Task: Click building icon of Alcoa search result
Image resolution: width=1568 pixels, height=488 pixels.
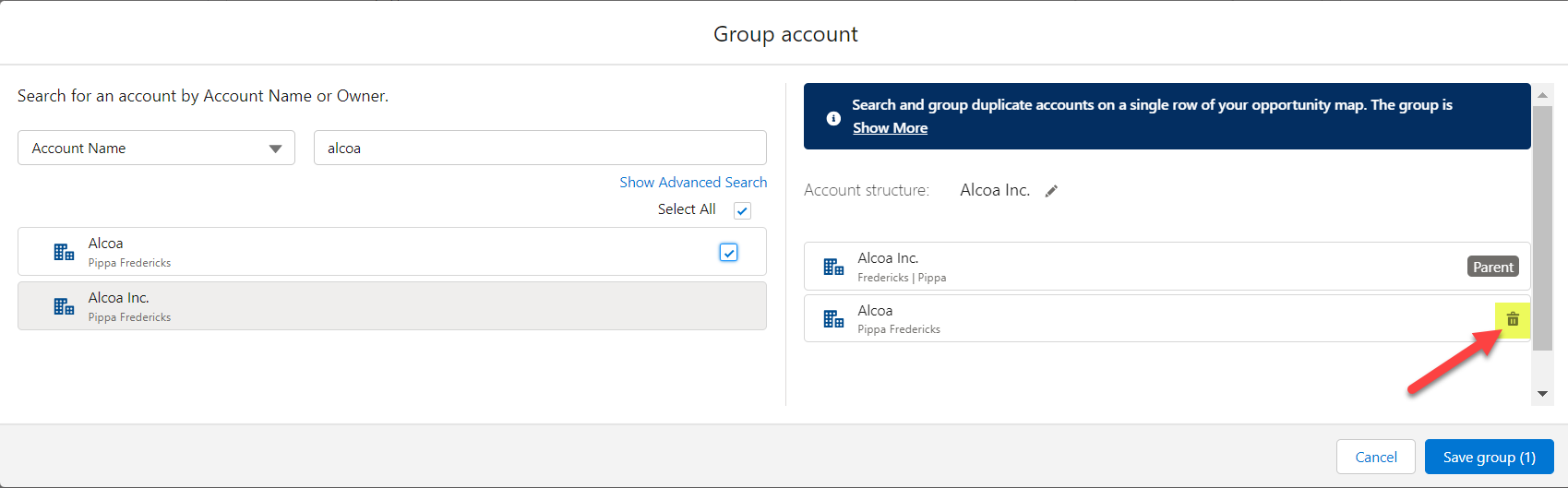Action: pos(64,252)
